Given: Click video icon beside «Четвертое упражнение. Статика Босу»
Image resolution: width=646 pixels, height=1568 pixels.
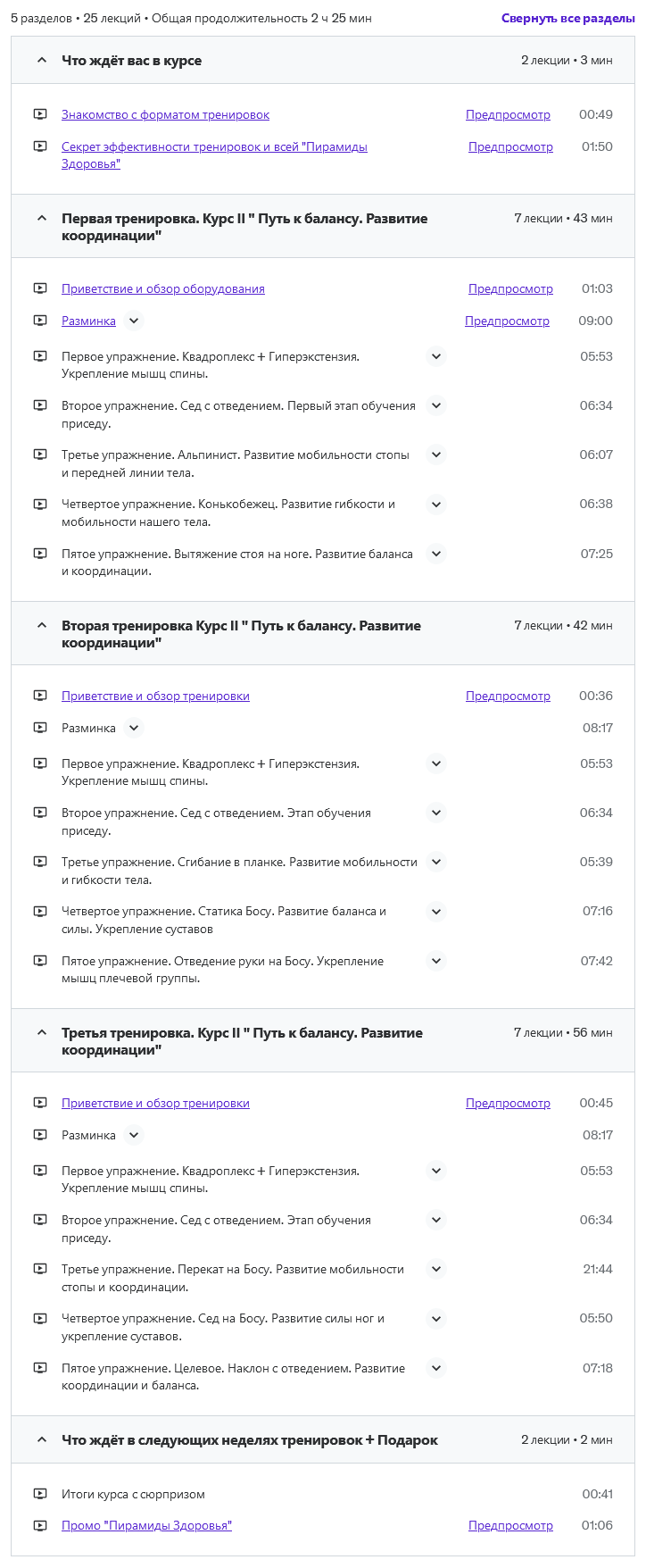Looking at the screenshot, I should pos(40,911).
